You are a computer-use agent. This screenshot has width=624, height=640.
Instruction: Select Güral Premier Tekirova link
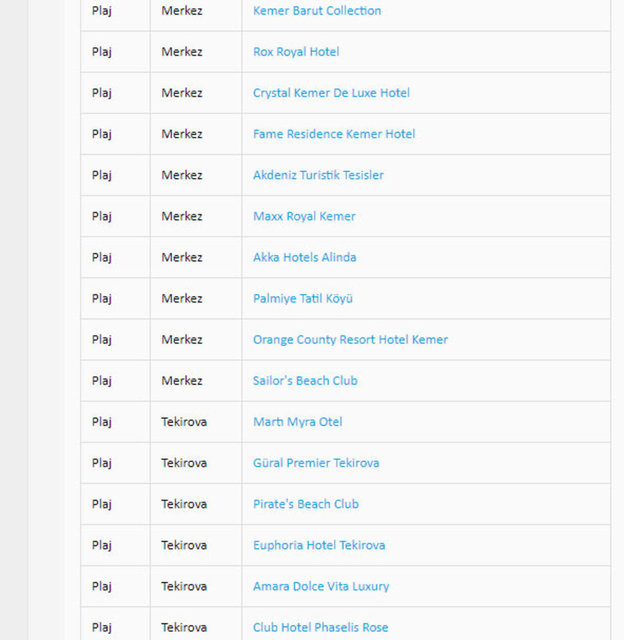(x=316, y=463)
